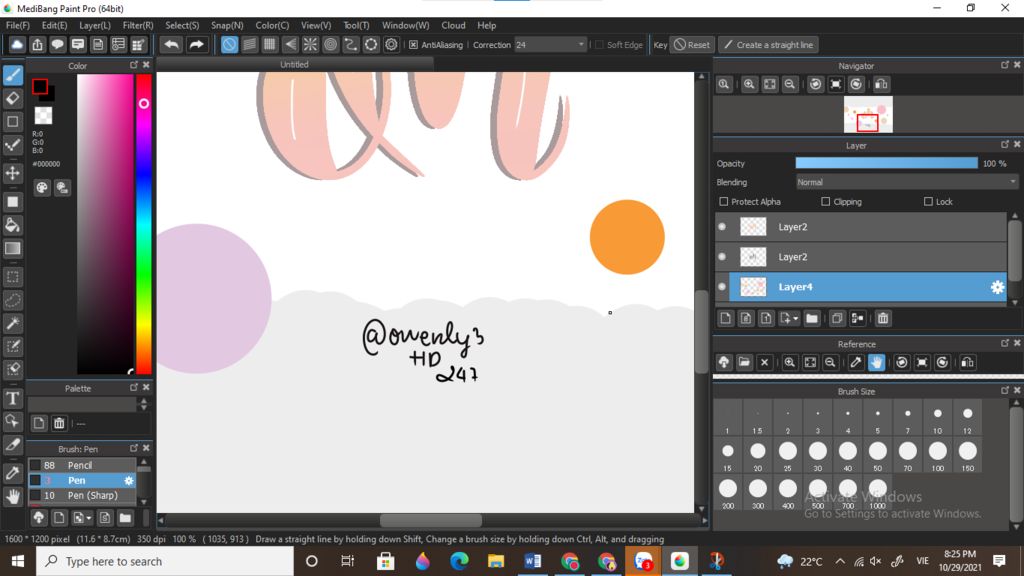Open the Cloud menu
This screenshot has width=1024, height=576.
pyautogui.click(x=453, y=25)
